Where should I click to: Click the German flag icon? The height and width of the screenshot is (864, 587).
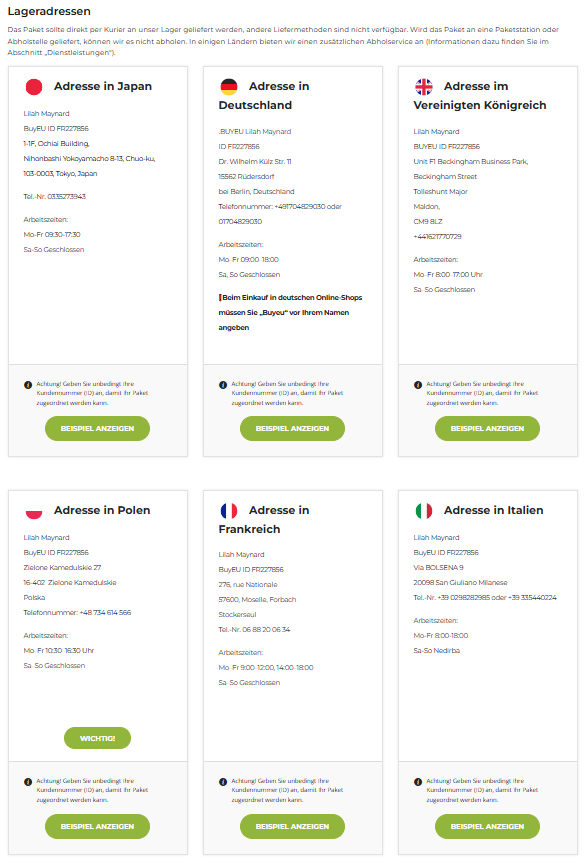click(229, 87)
